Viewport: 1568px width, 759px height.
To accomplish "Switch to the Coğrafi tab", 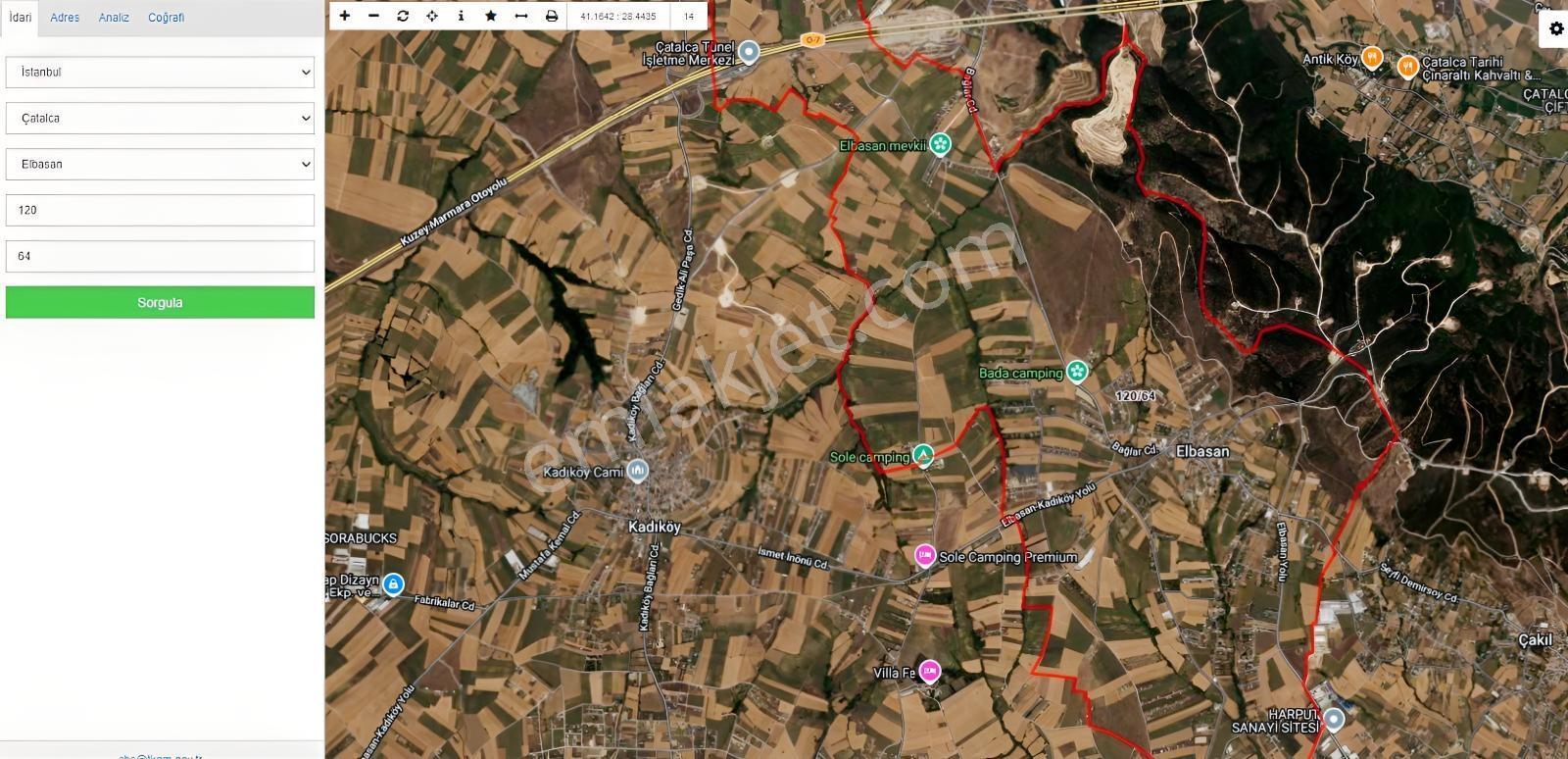I will [166, 18].
